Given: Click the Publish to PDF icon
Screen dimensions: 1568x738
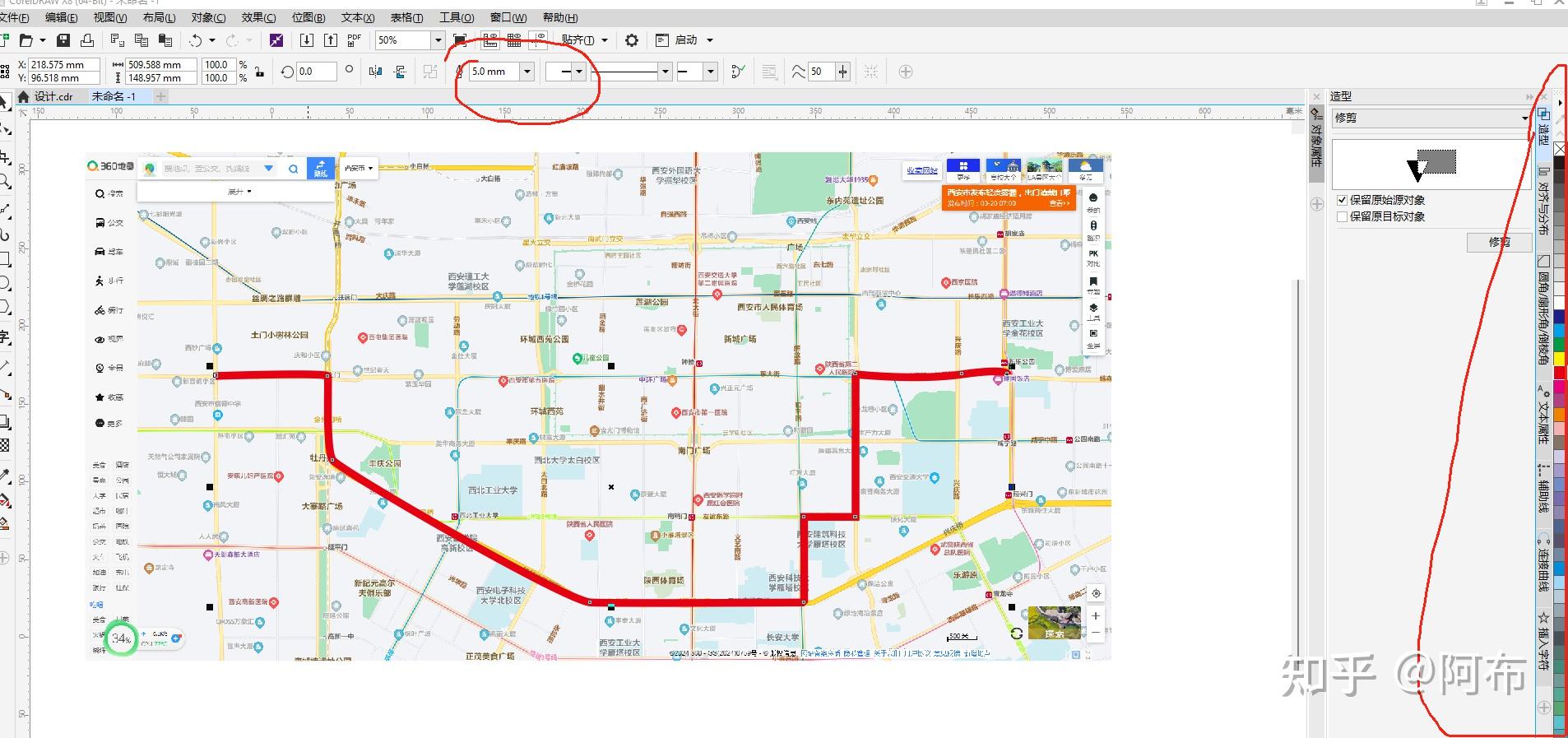Looking at the screenshot, I should [x=355, y=40].
